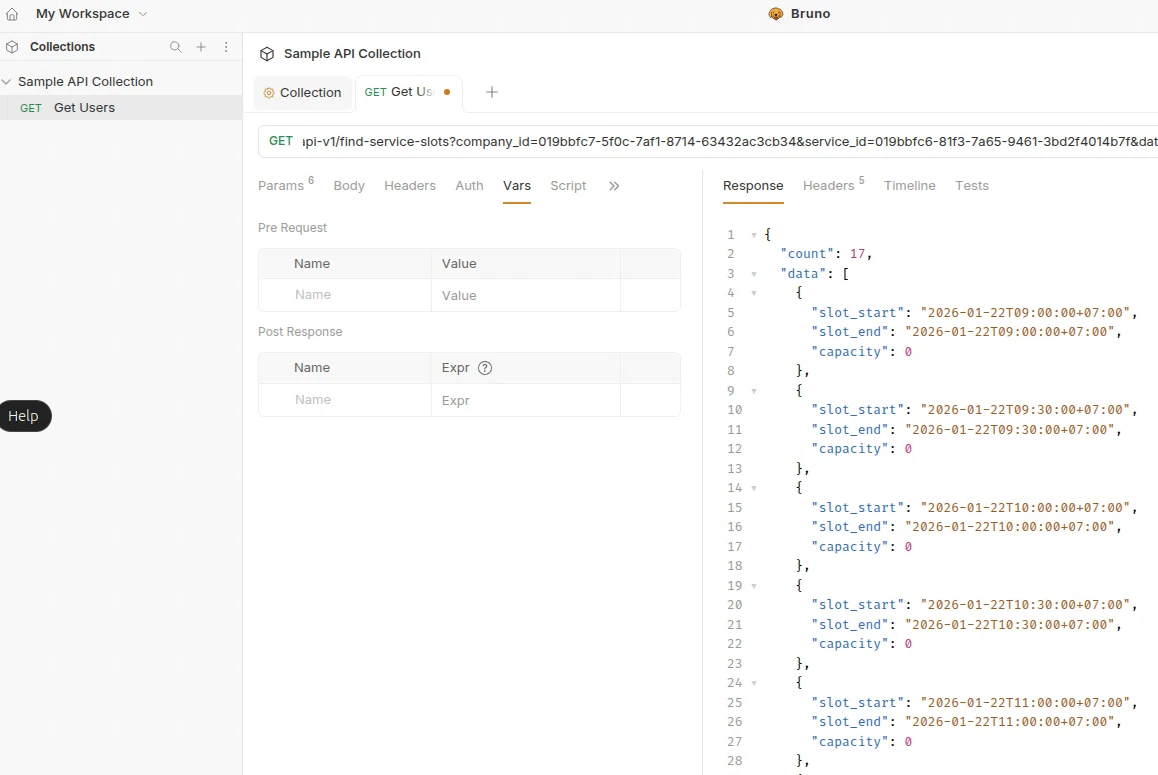The height and width of the screenshot is (775, 1158).
Task: Collapse the data array on line 3
Action: click(x=753, y=274)
